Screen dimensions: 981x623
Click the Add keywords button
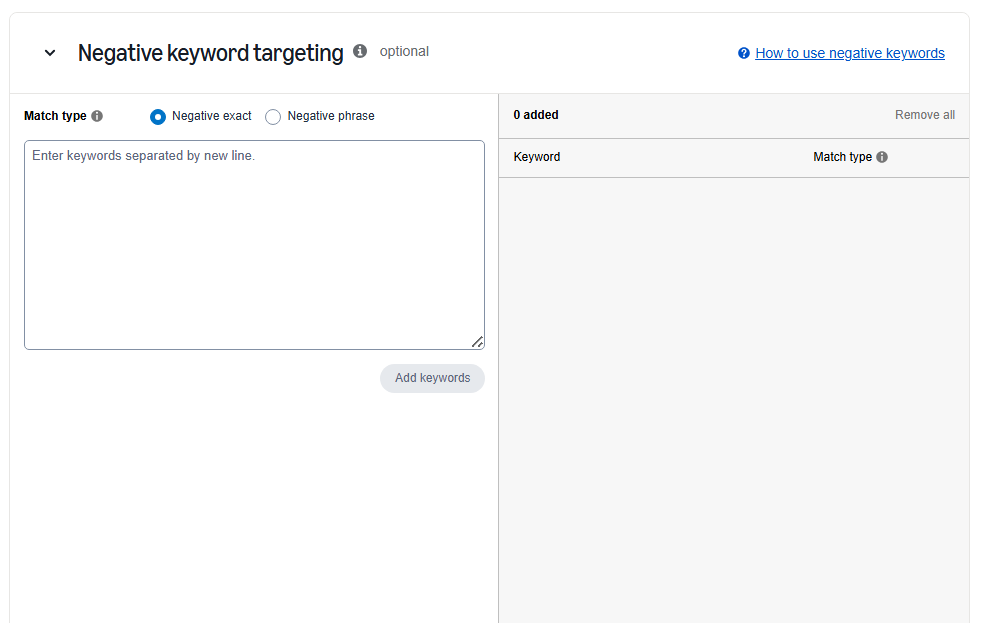coord(432,378)
